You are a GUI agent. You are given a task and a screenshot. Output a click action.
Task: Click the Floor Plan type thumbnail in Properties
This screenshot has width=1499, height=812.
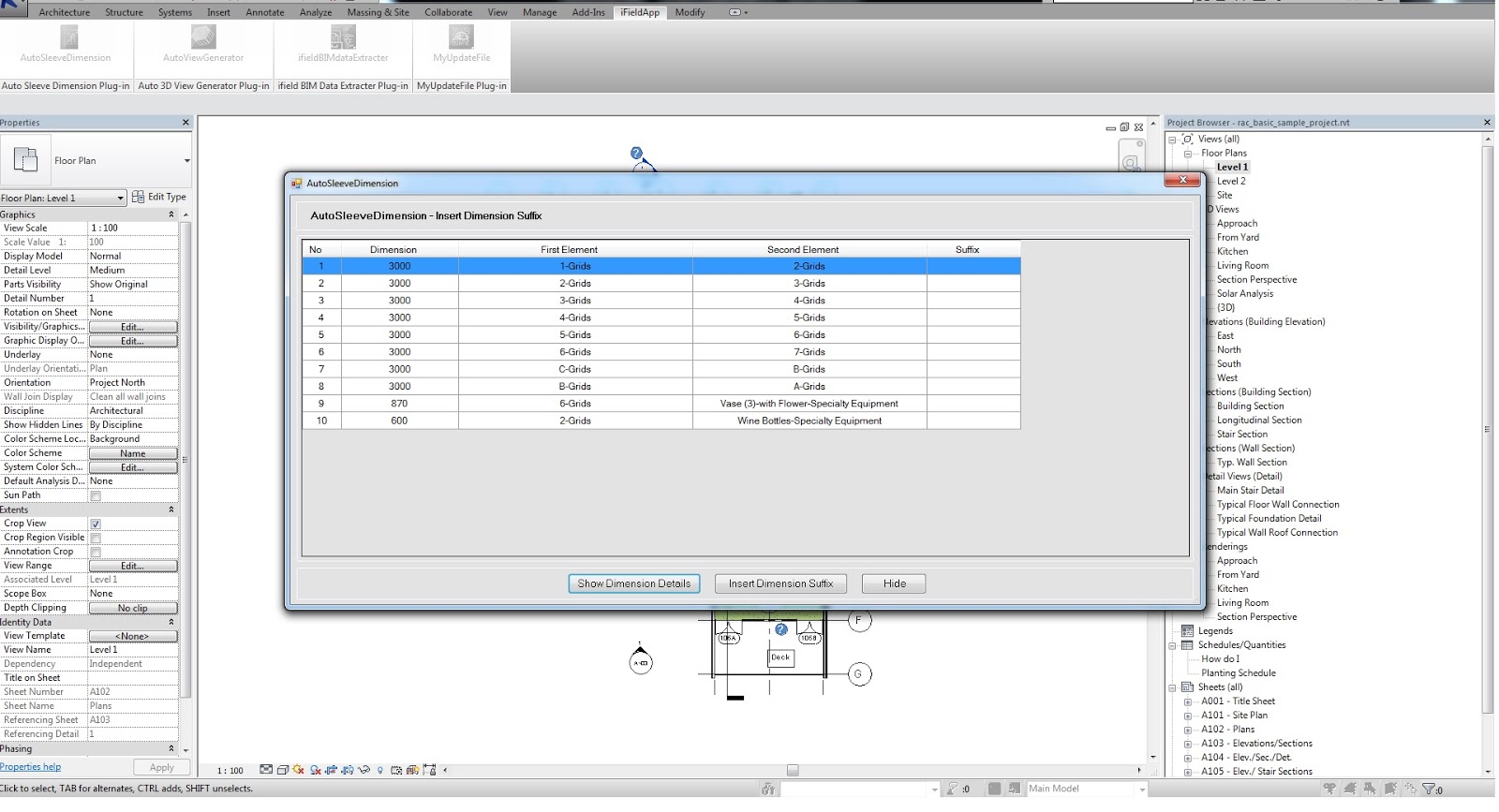[x=25, y=160]
